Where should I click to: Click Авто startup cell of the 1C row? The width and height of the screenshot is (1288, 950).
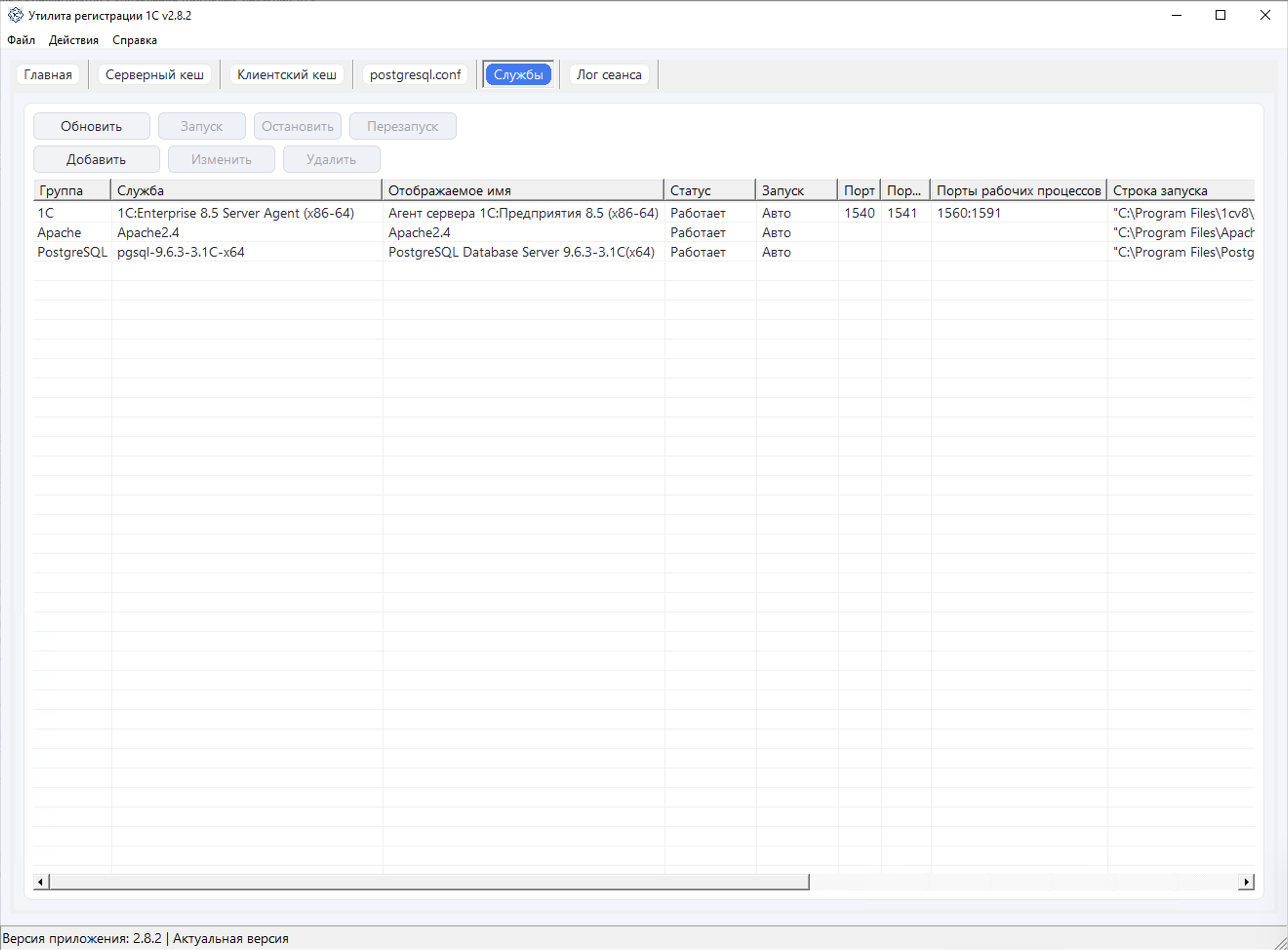click(x=797, y=213)
